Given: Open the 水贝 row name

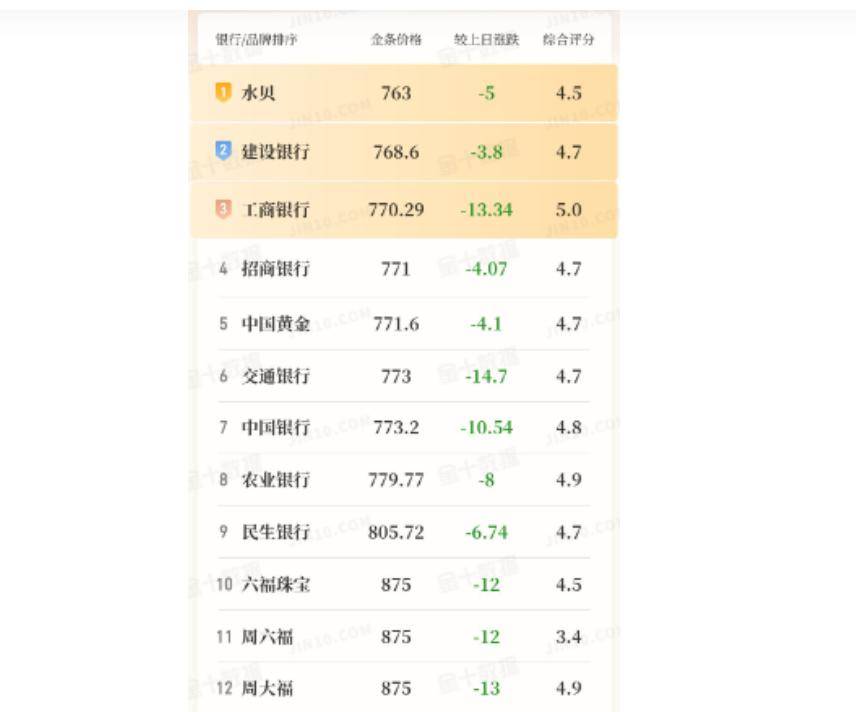Looking at the screenshot, I should tap(258, 93).
